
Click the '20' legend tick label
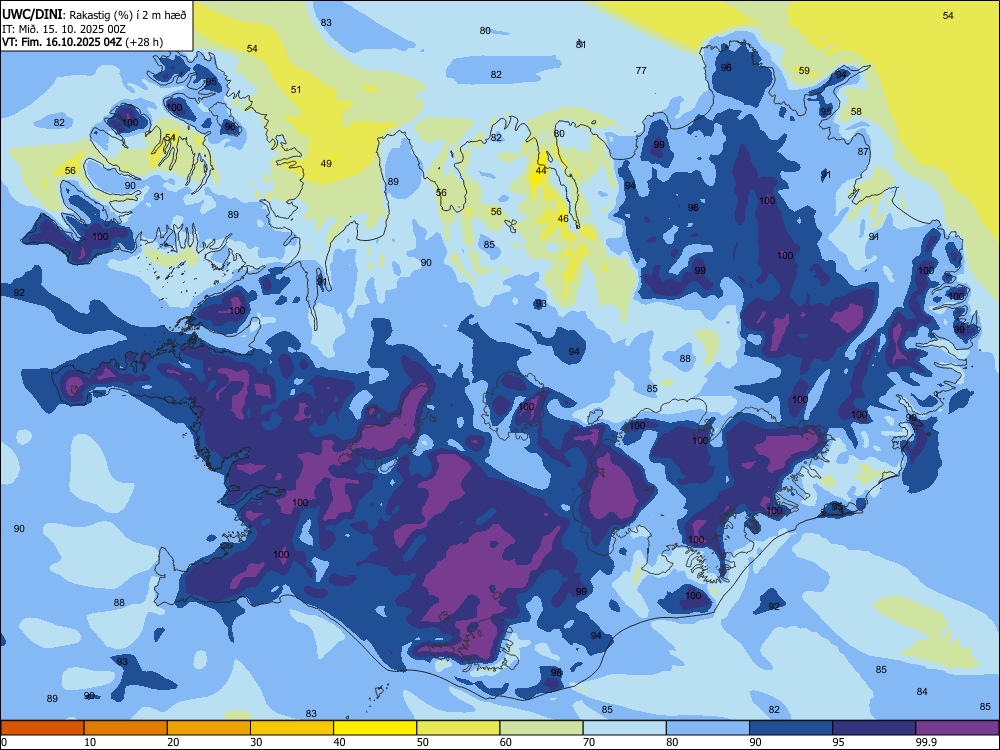tap(173, 742)
